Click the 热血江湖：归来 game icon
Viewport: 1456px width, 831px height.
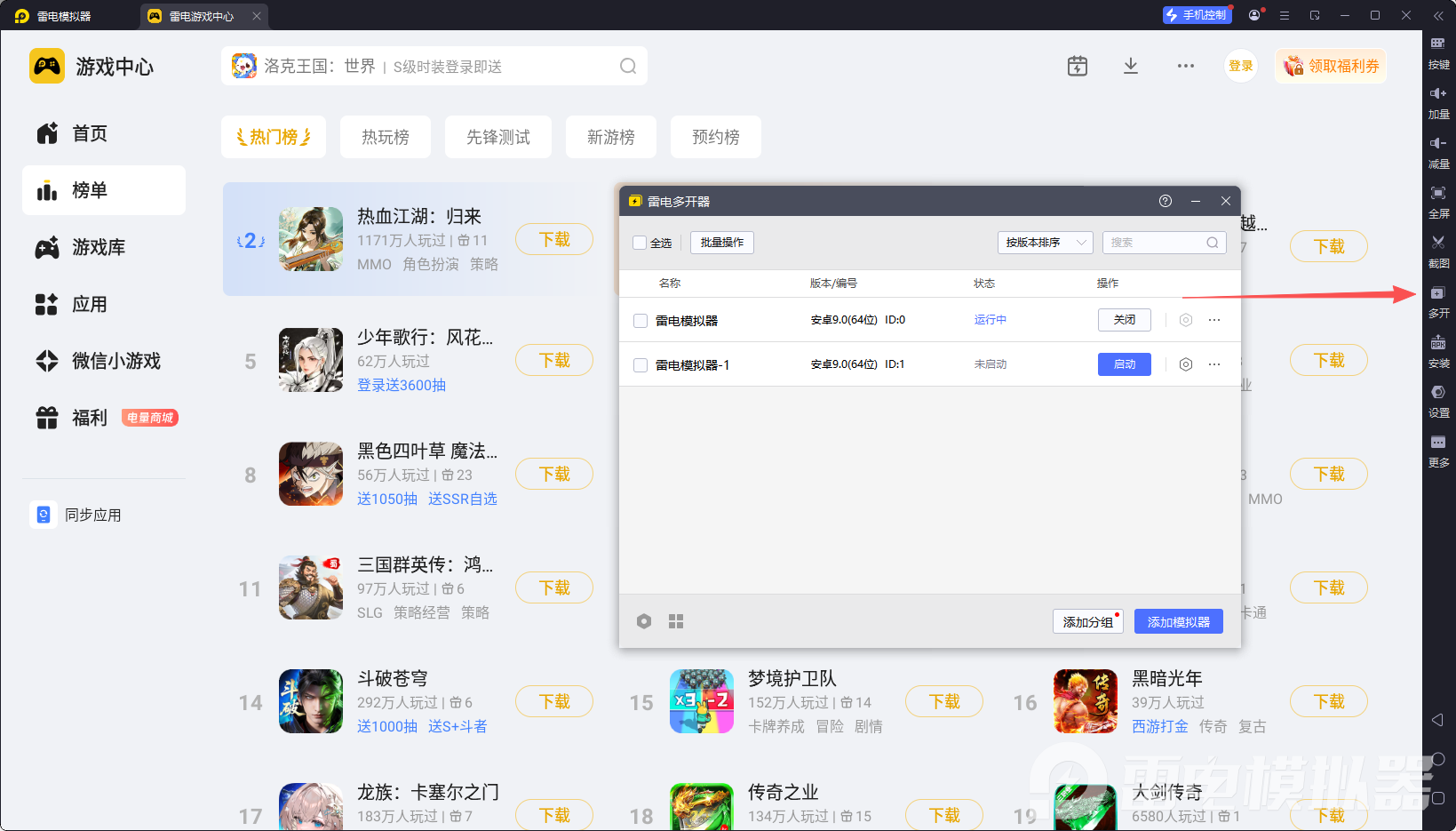(311, 239)
